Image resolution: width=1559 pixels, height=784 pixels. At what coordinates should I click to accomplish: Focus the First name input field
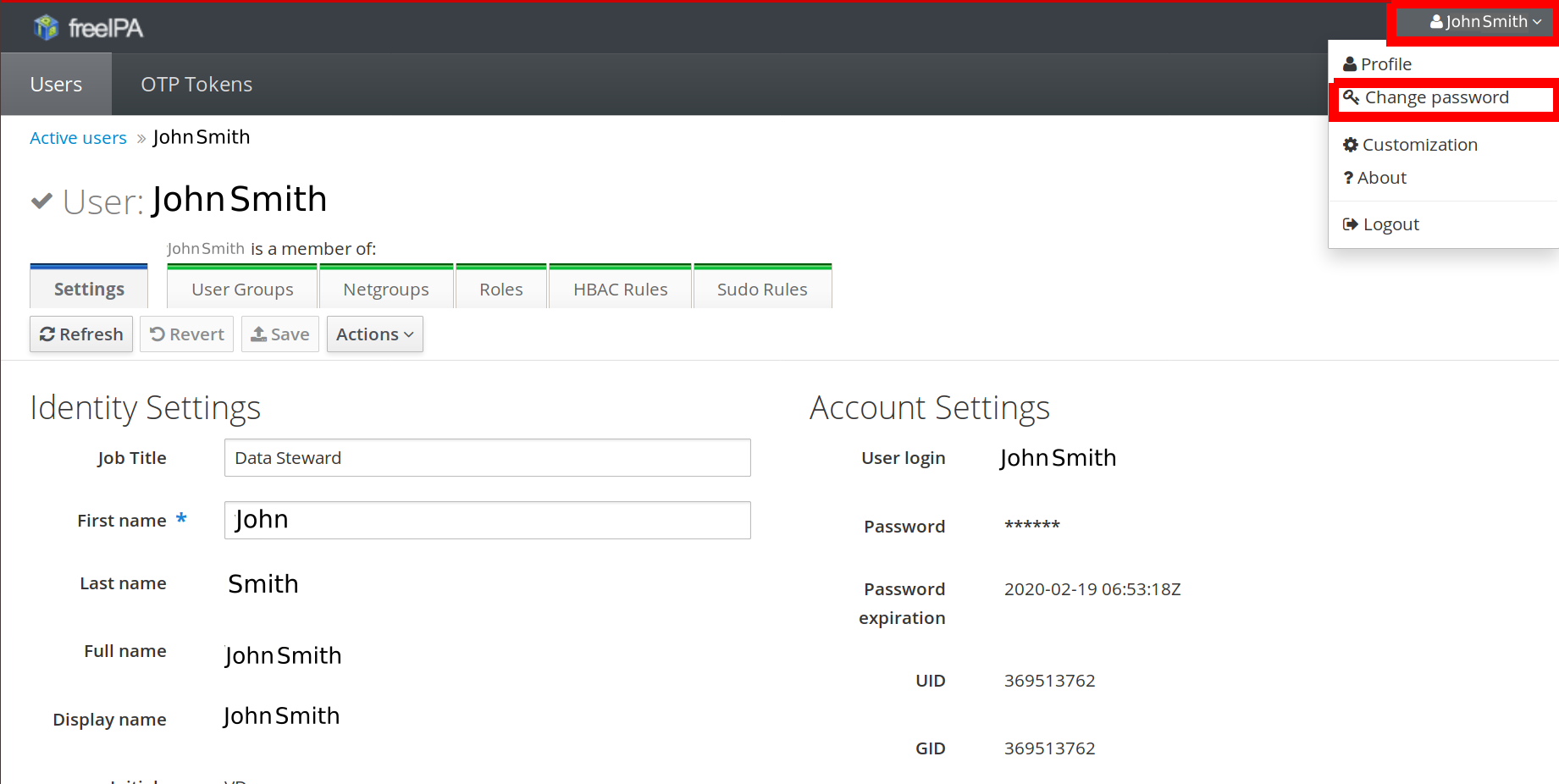[x=487, y=520]
